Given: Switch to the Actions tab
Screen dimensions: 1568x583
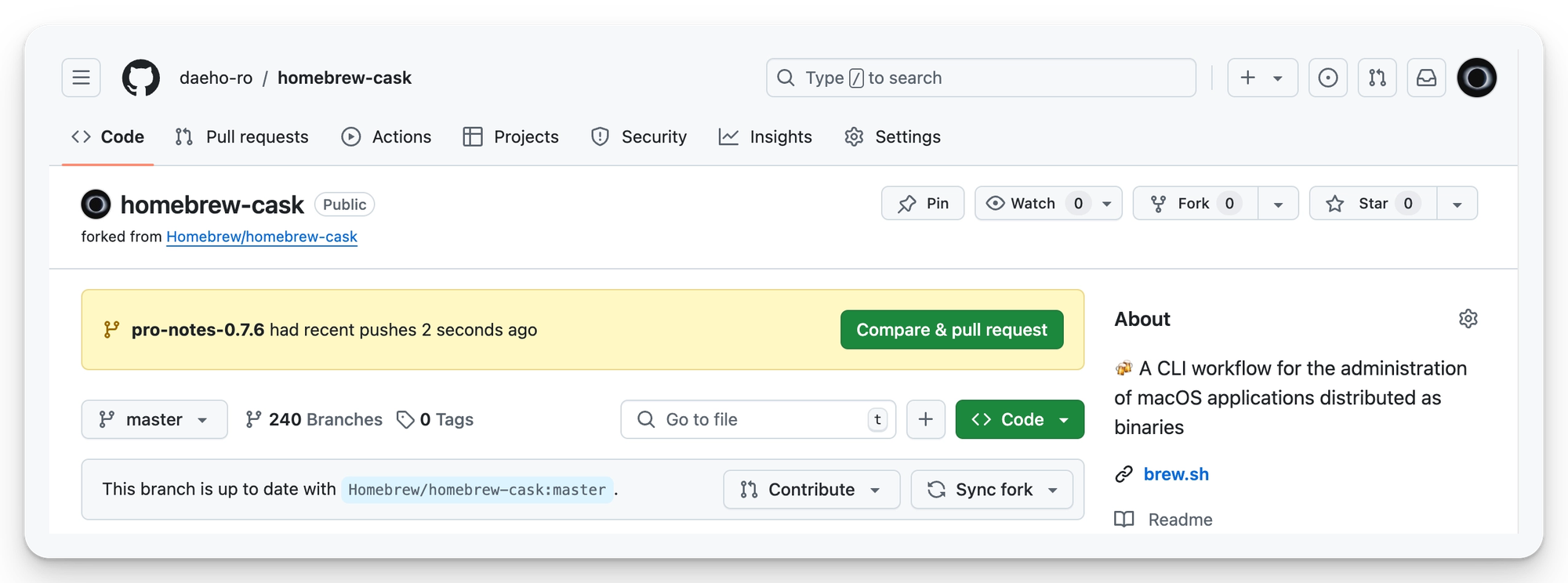Looking at the screenshot, I should [x=387, y=137].
